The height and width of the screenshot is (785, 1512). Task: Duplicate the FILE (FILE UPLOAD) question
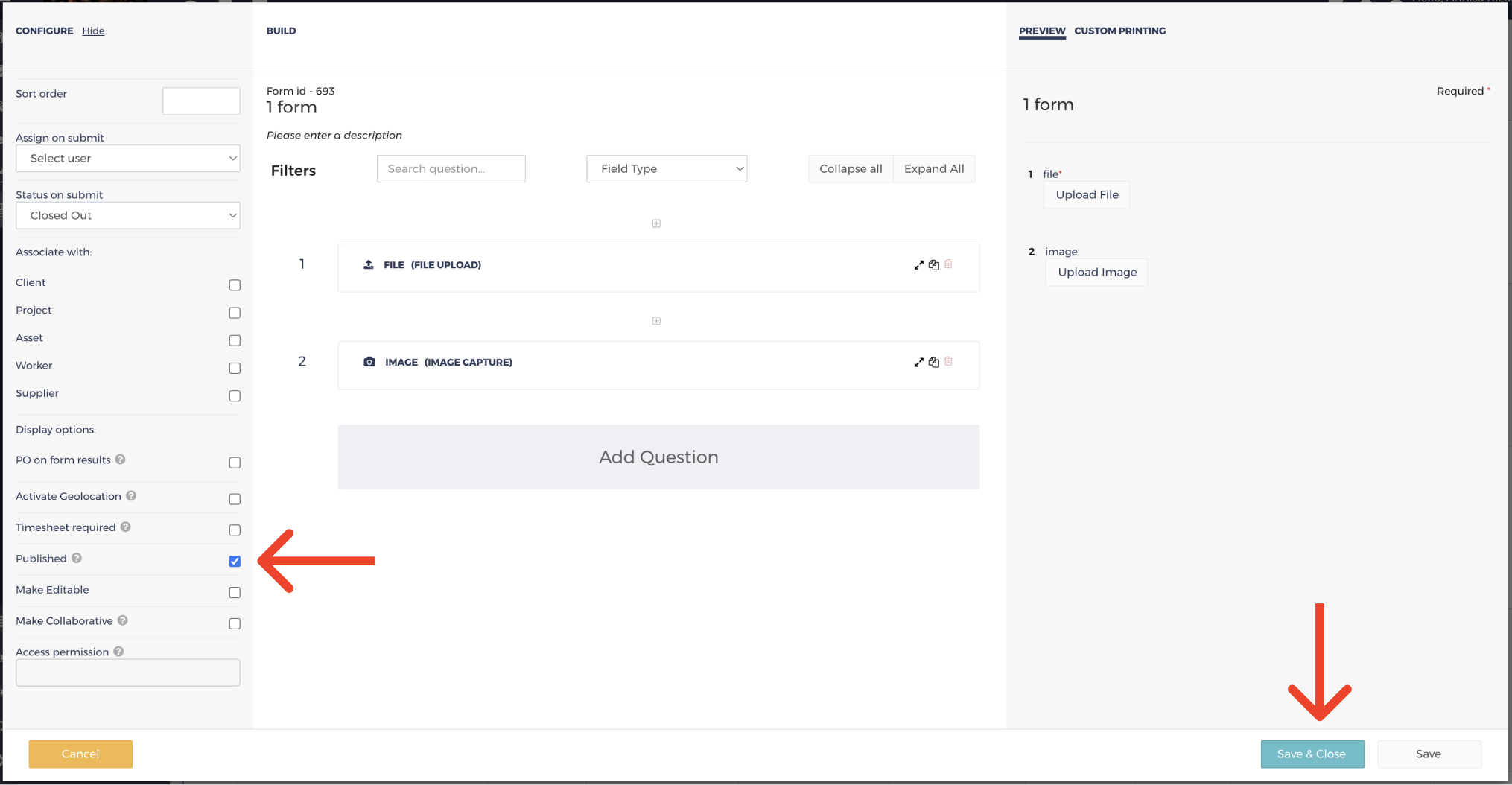pos(934,264)
